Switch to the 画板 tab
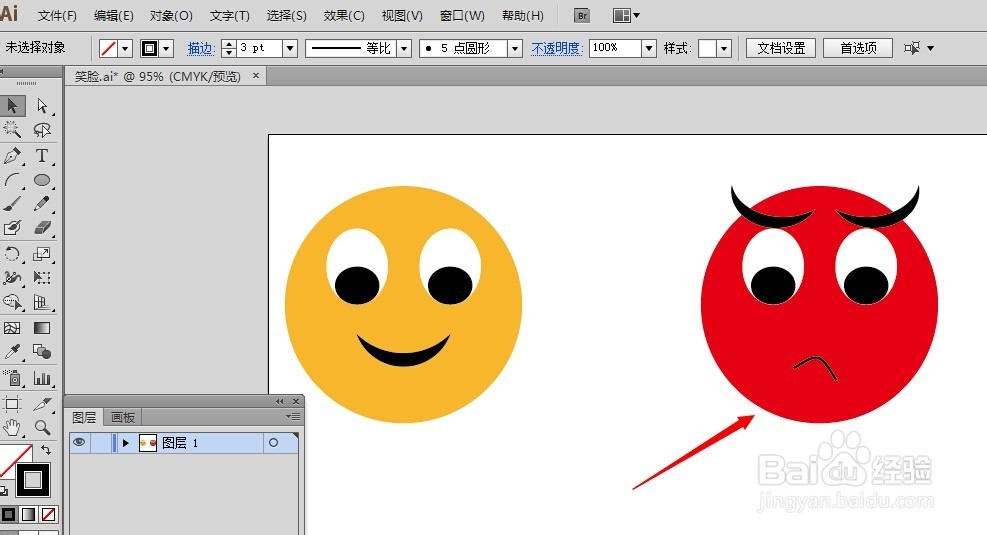Viewport: 987px width, 535px height. tap(123, 417)
